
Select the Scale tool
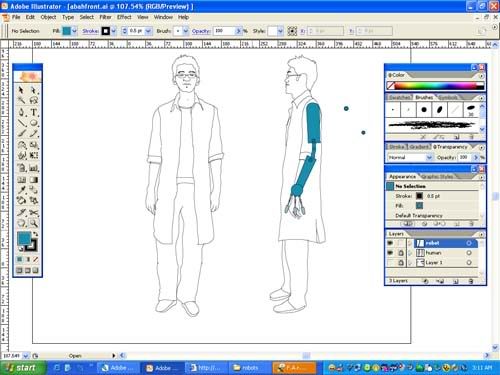pos(33,145)
